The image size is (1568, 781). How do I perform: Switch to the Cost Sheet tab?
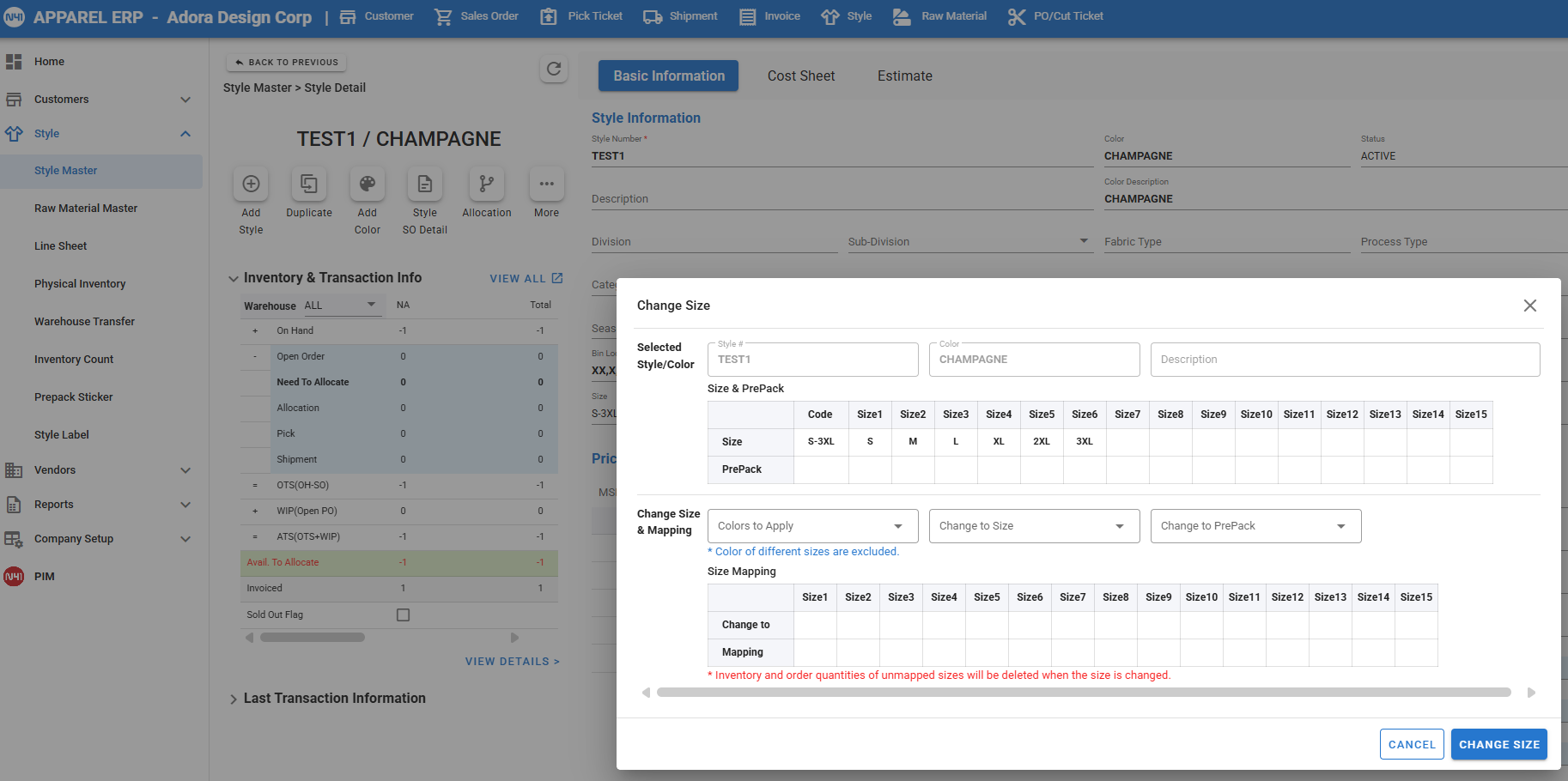pos(800,76)
